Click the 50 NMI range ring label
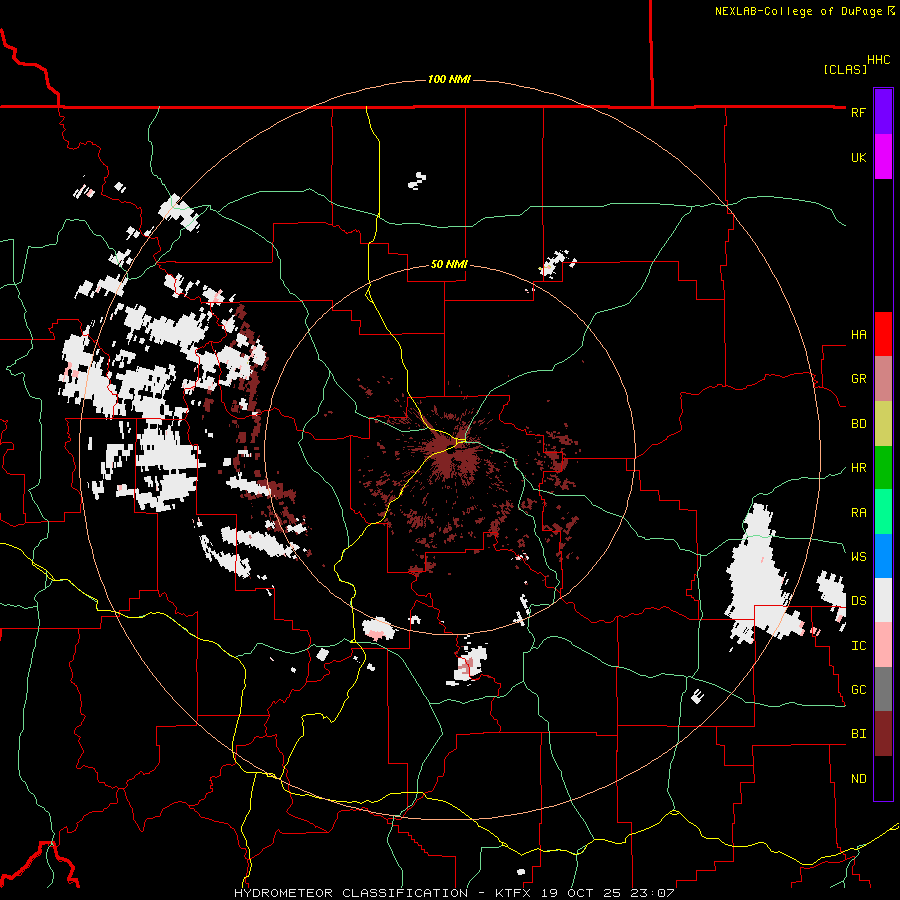 (449, 265)
